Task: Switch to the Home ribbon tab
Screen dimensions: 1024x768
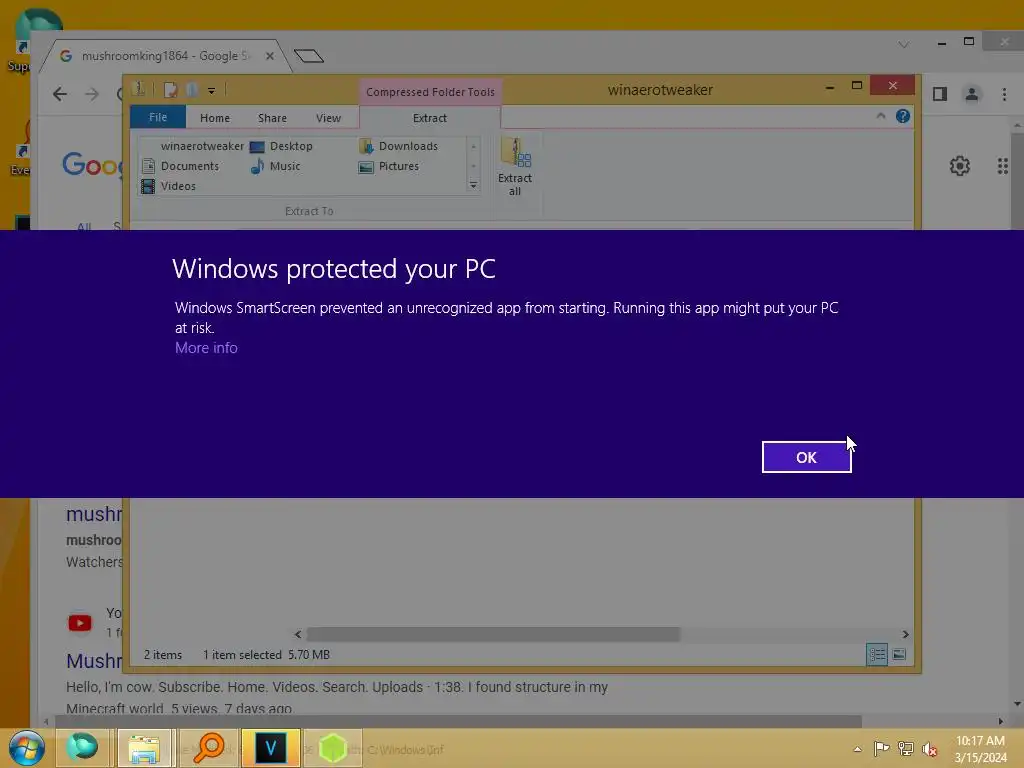Action: pyautogui.click(x=215, y=118)
